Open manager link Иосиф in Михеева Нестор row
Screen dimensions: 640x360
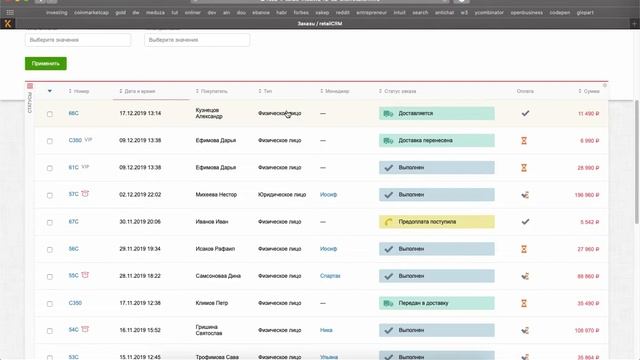pyautogui.click(x=329, y=195)
